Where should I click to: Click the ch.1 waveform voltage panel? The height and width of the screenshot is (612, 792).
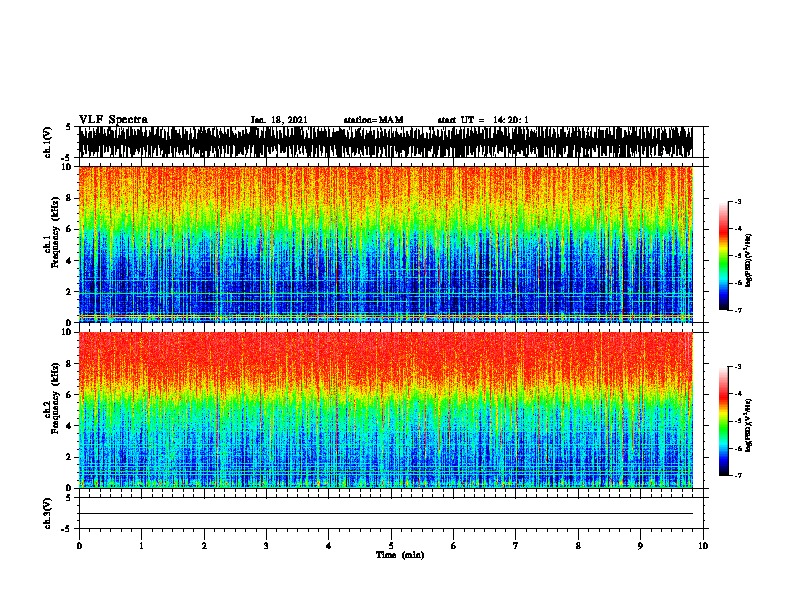click(391, 142)
